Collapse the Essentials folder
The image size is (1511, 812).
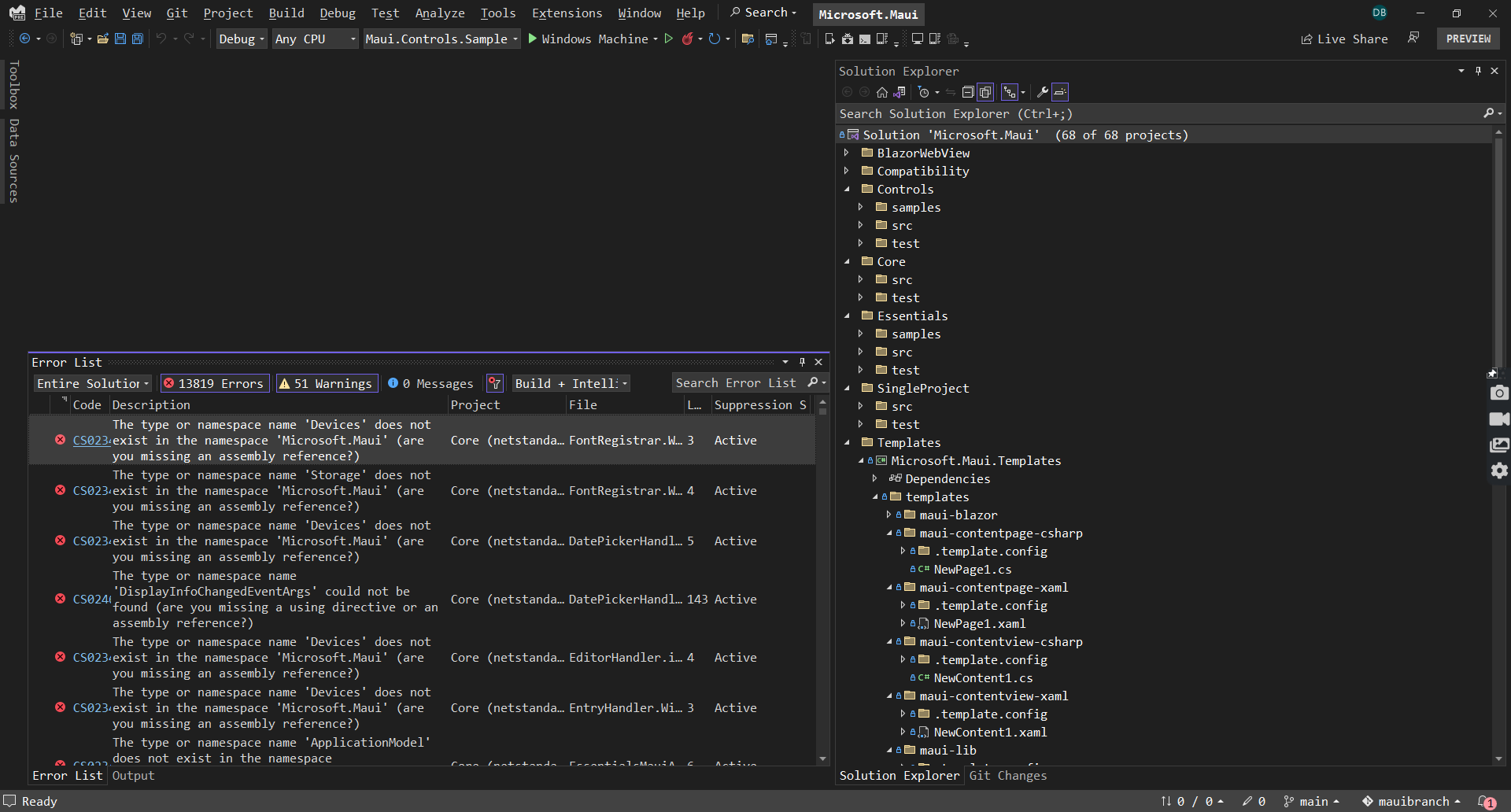coord(847,316)
